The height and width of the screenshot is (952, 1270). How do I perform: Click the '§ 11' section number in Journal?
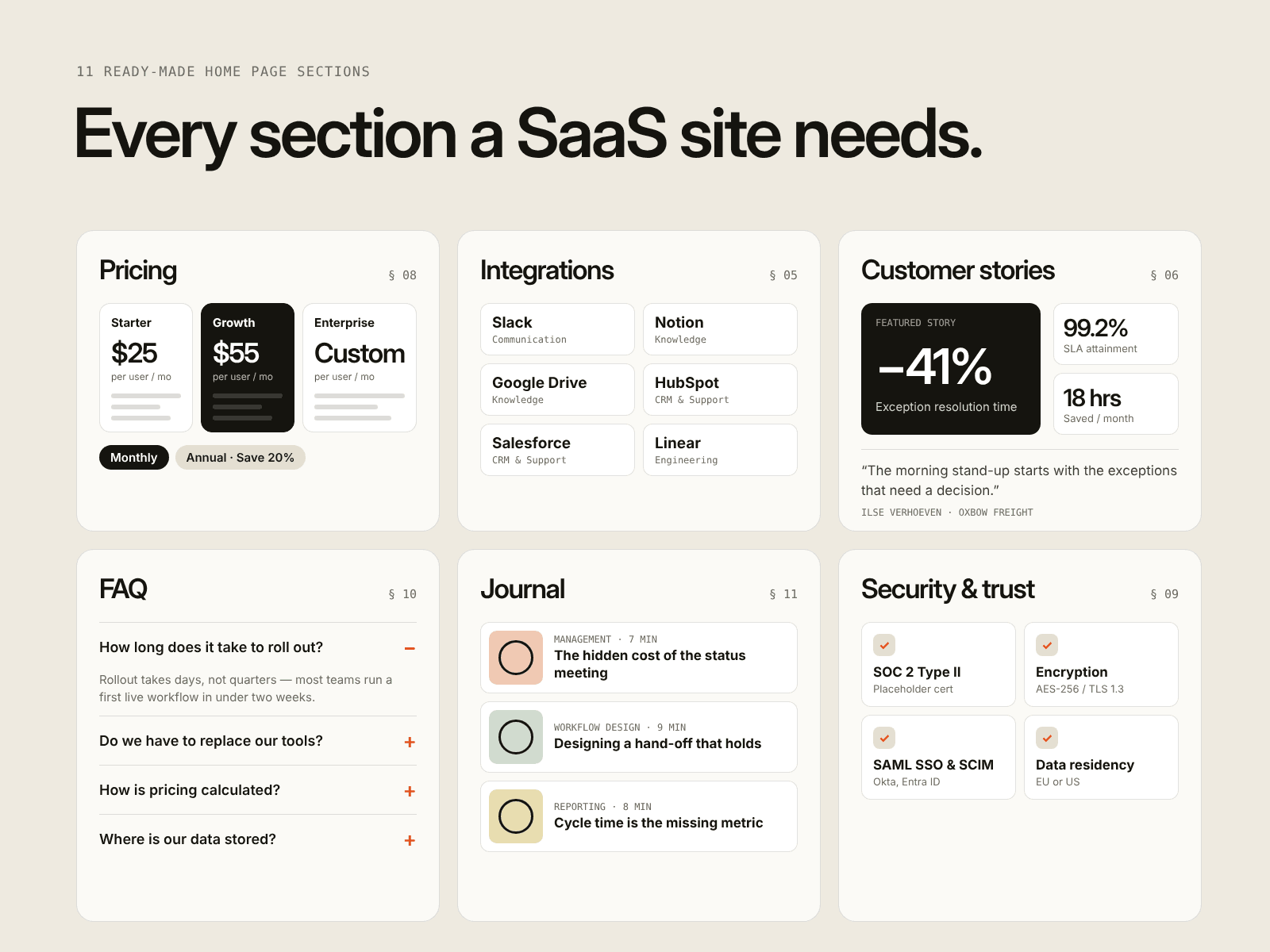tap(783, 594)
